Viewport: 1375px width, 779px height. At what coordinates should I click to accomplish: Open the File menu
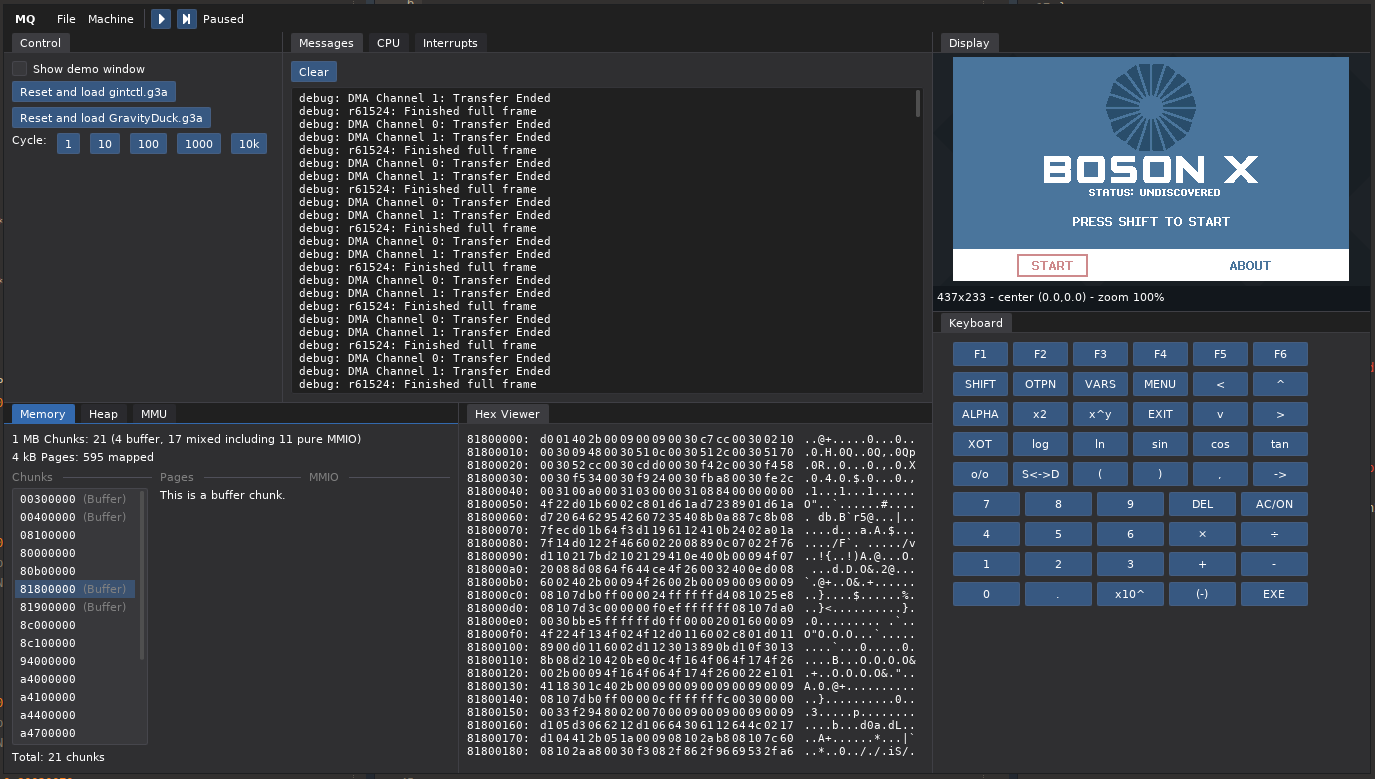pyautogui.click(x=66, y=19)
